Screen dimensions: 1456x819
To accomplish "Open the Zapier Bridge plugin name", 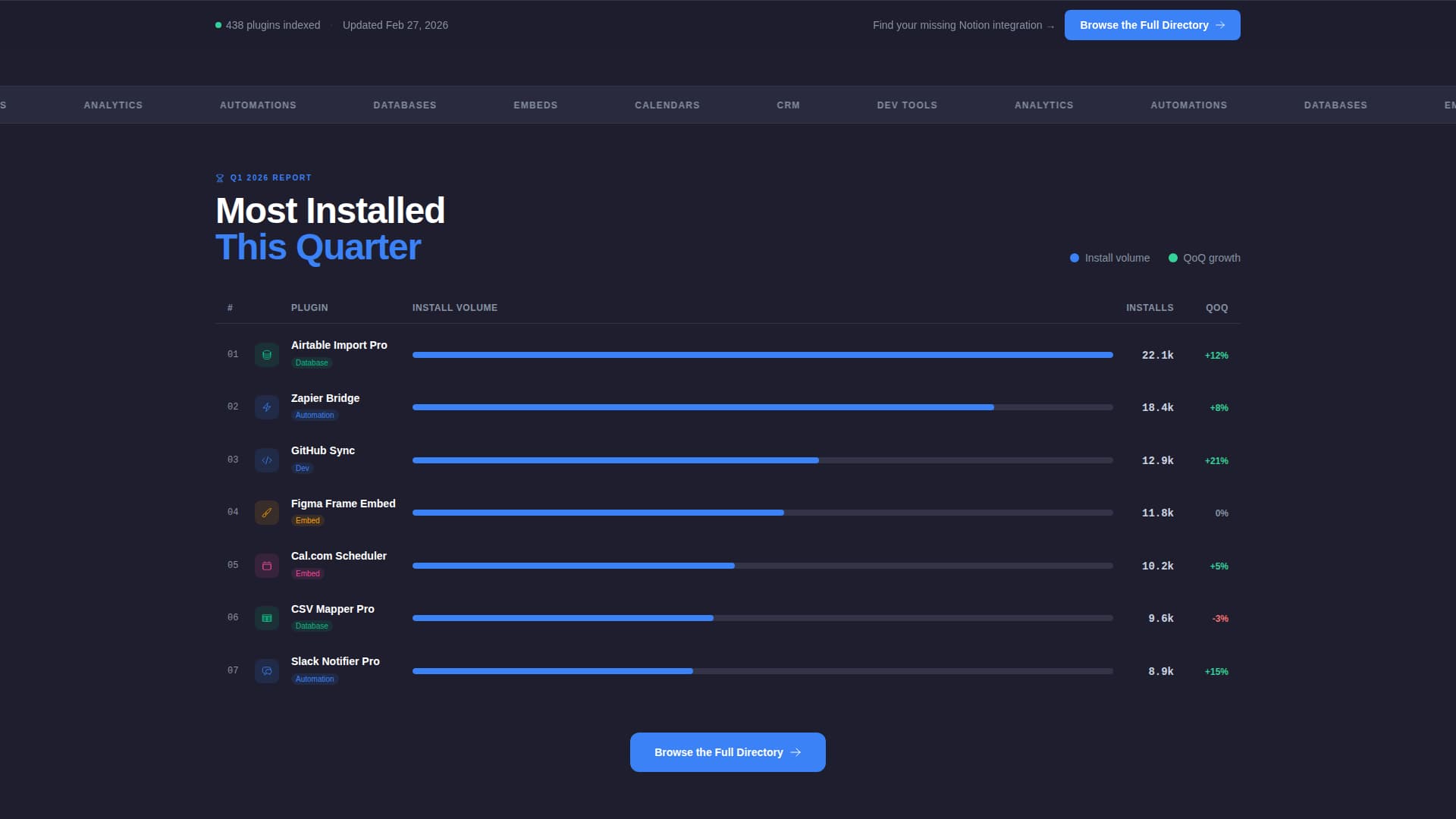I will pyautogui.click(x=325, y=398).
